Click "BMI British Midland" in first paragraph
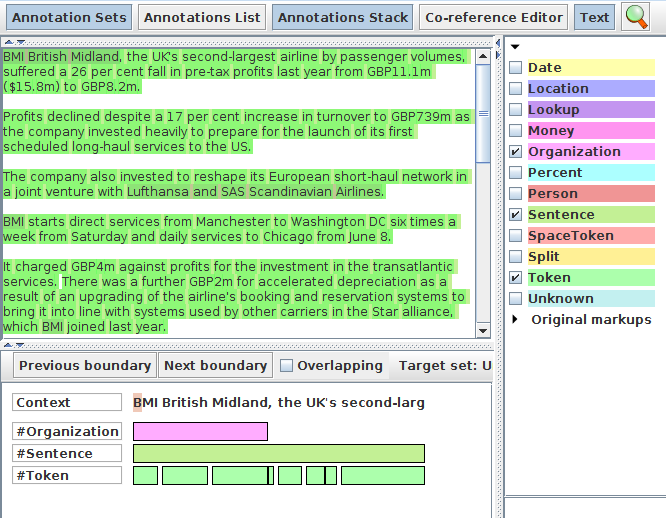The height and width of the screenshot is (518, 666). point(62,56)
